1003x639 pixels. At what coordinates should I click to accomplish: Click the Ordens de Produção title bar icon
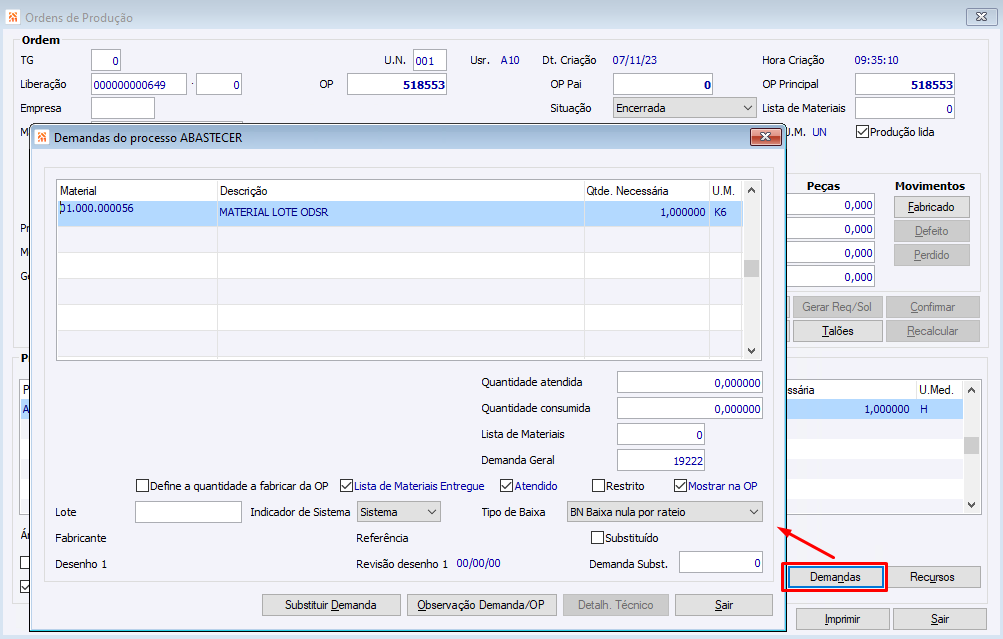tap(12, 17)
